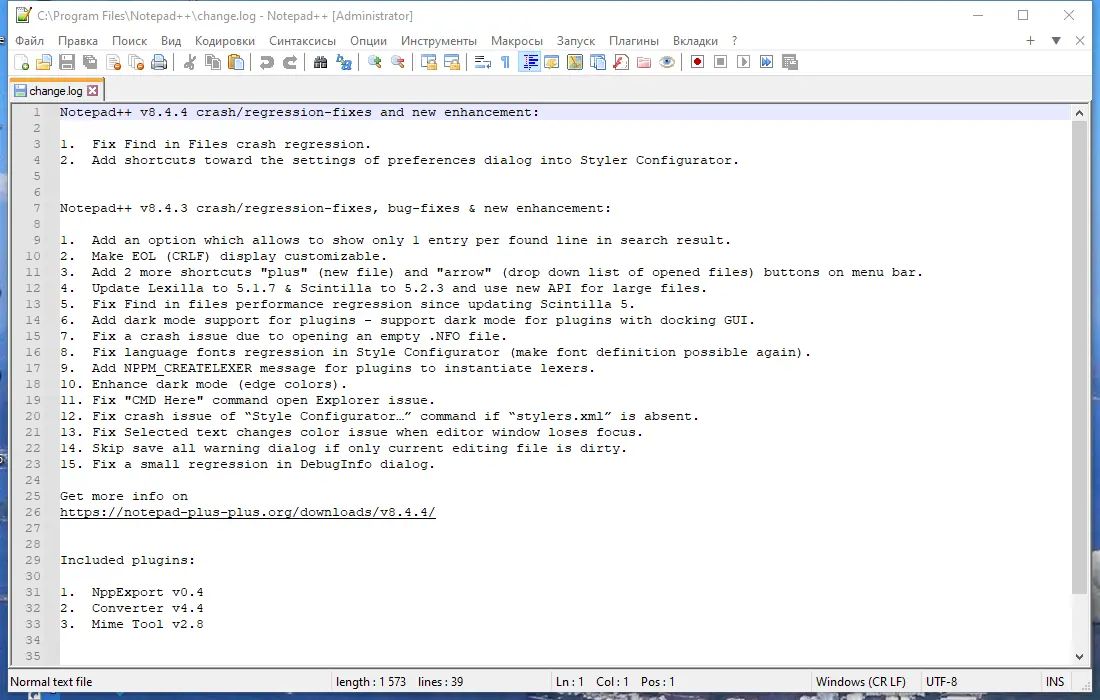Run macro multiple times icon
The image size is (1100, 700).
[767, 62]
